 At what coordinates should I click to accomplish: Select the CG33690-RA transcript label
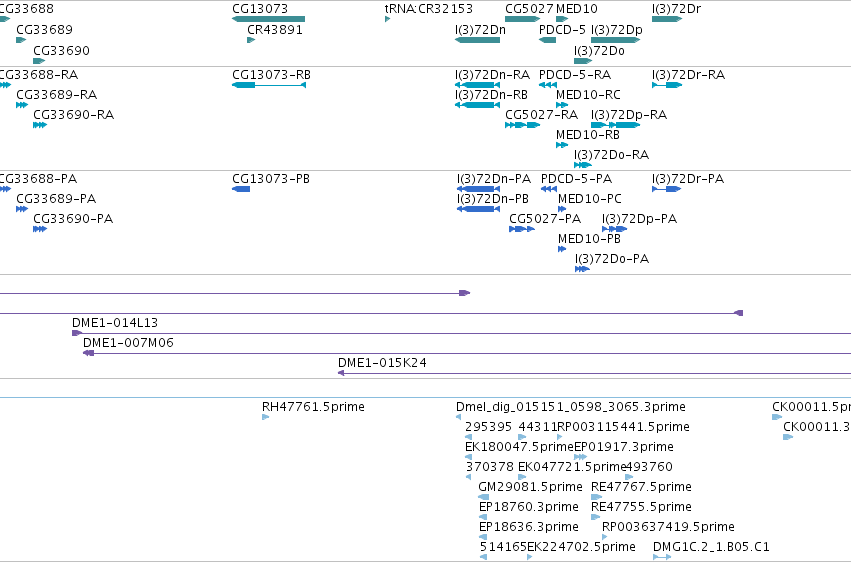pyautogui.click(x=74, y=114)
